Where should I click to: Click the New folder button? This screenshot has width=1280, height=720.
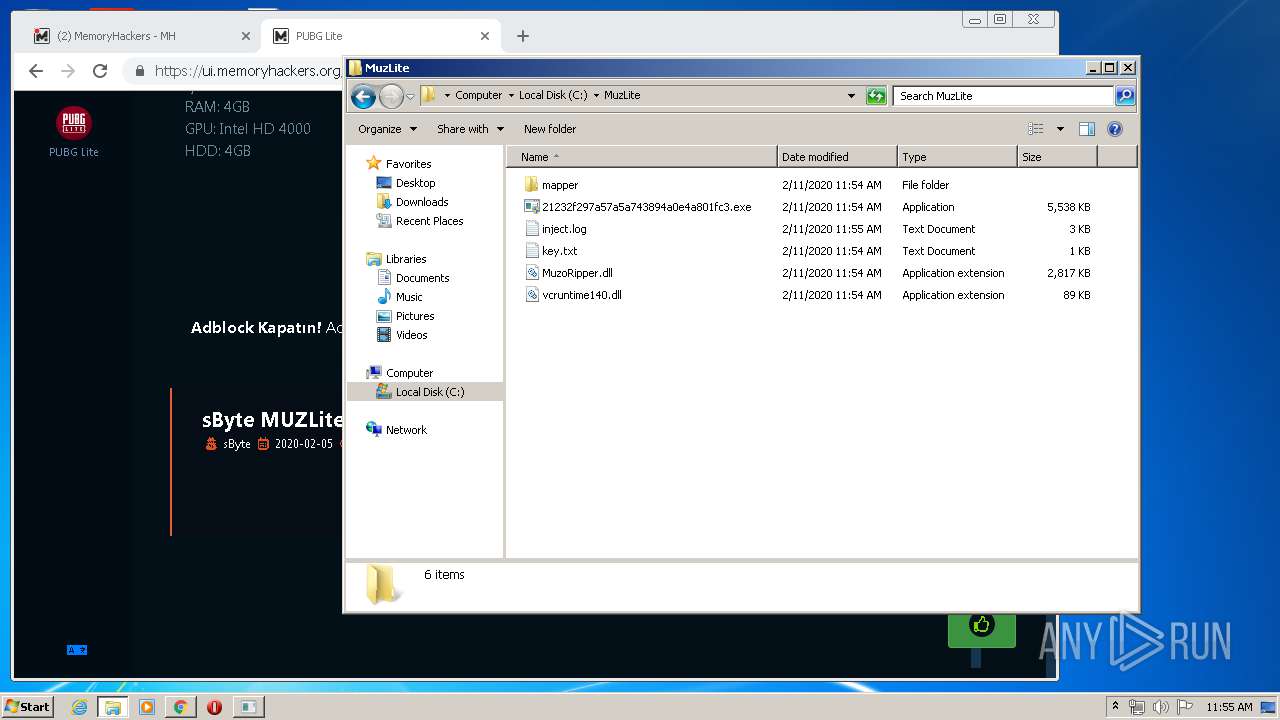pyautogui.click(x=550, y=129)
